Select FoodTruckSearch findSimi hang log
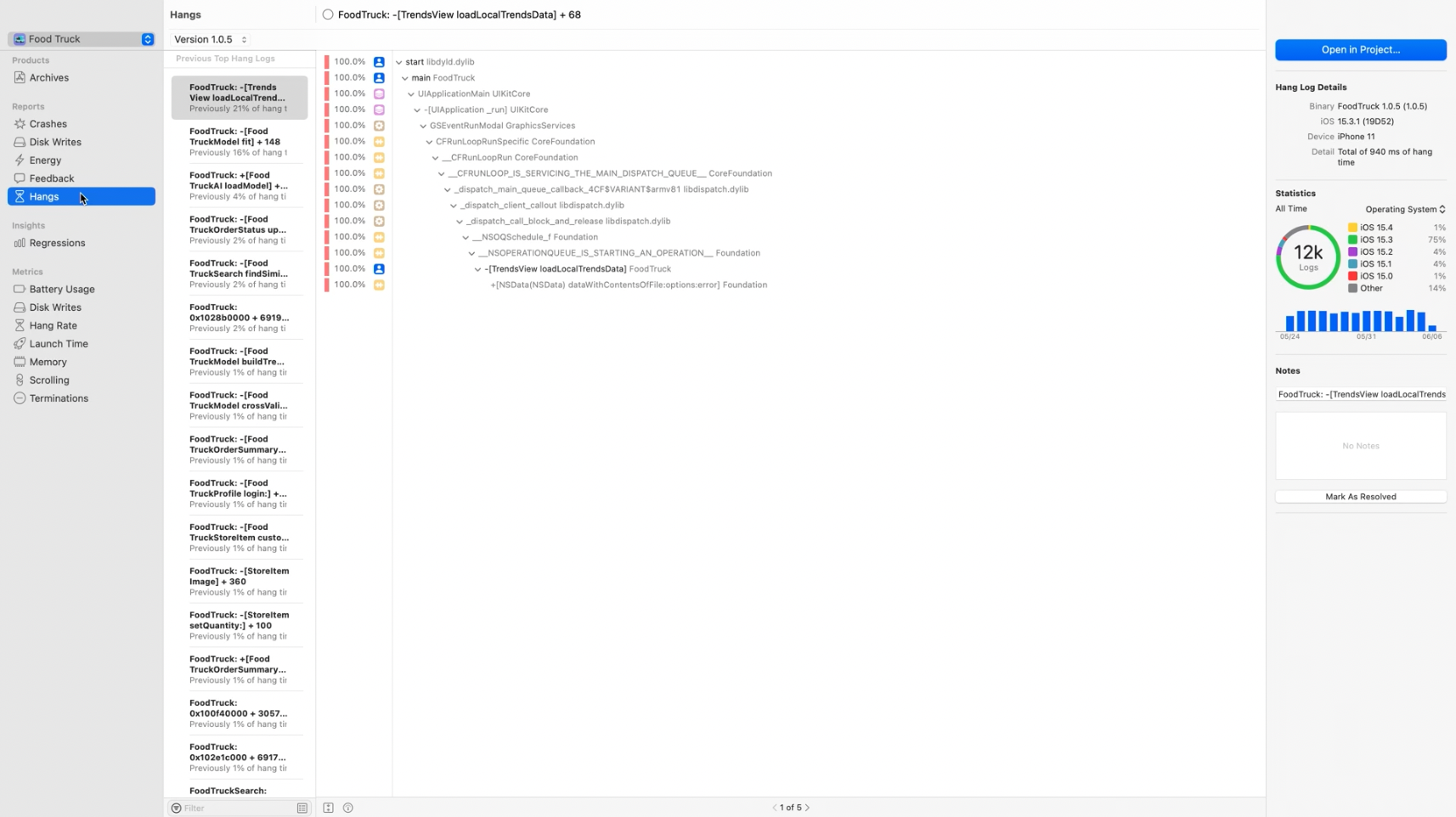 pos(240,273)
